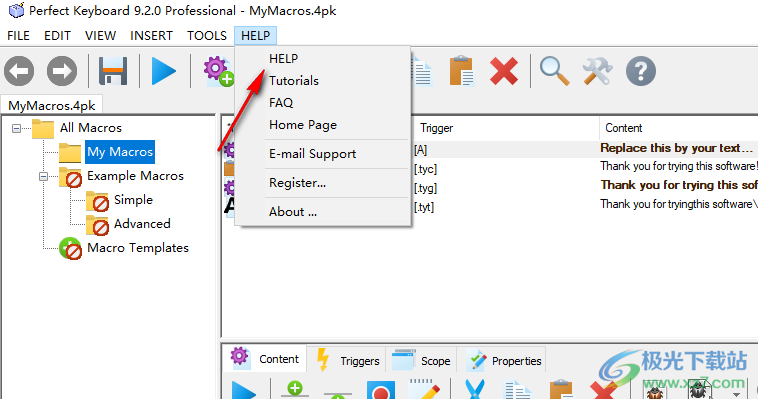Open the FILE menu
This screenshot has width=758, height=399.
click(18, 36)
